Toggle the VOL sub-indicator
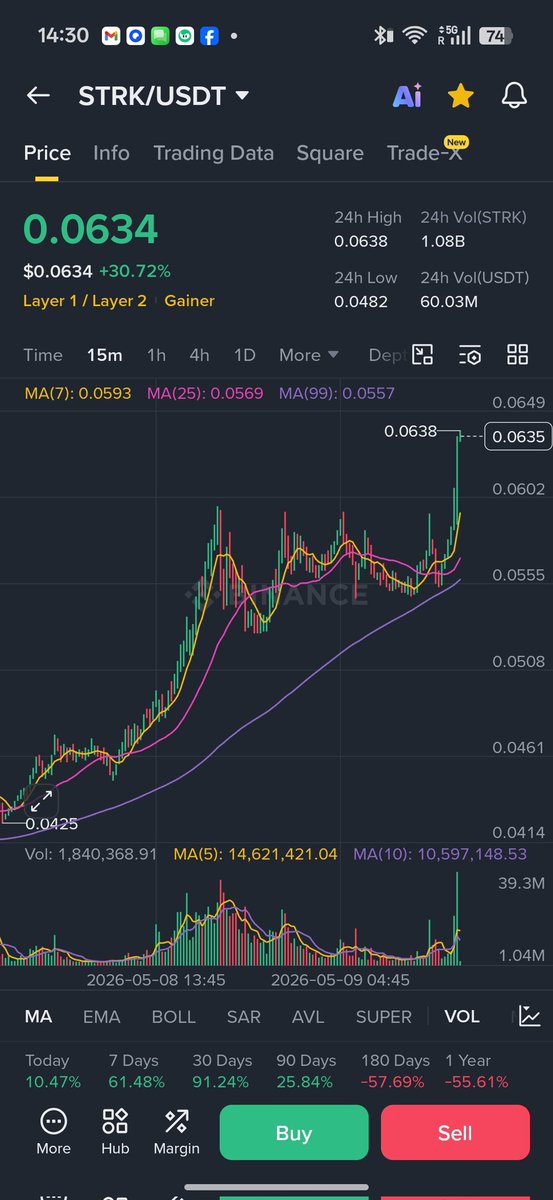The width and height of the screenshot is (553, 1200). coord(461,1016)
